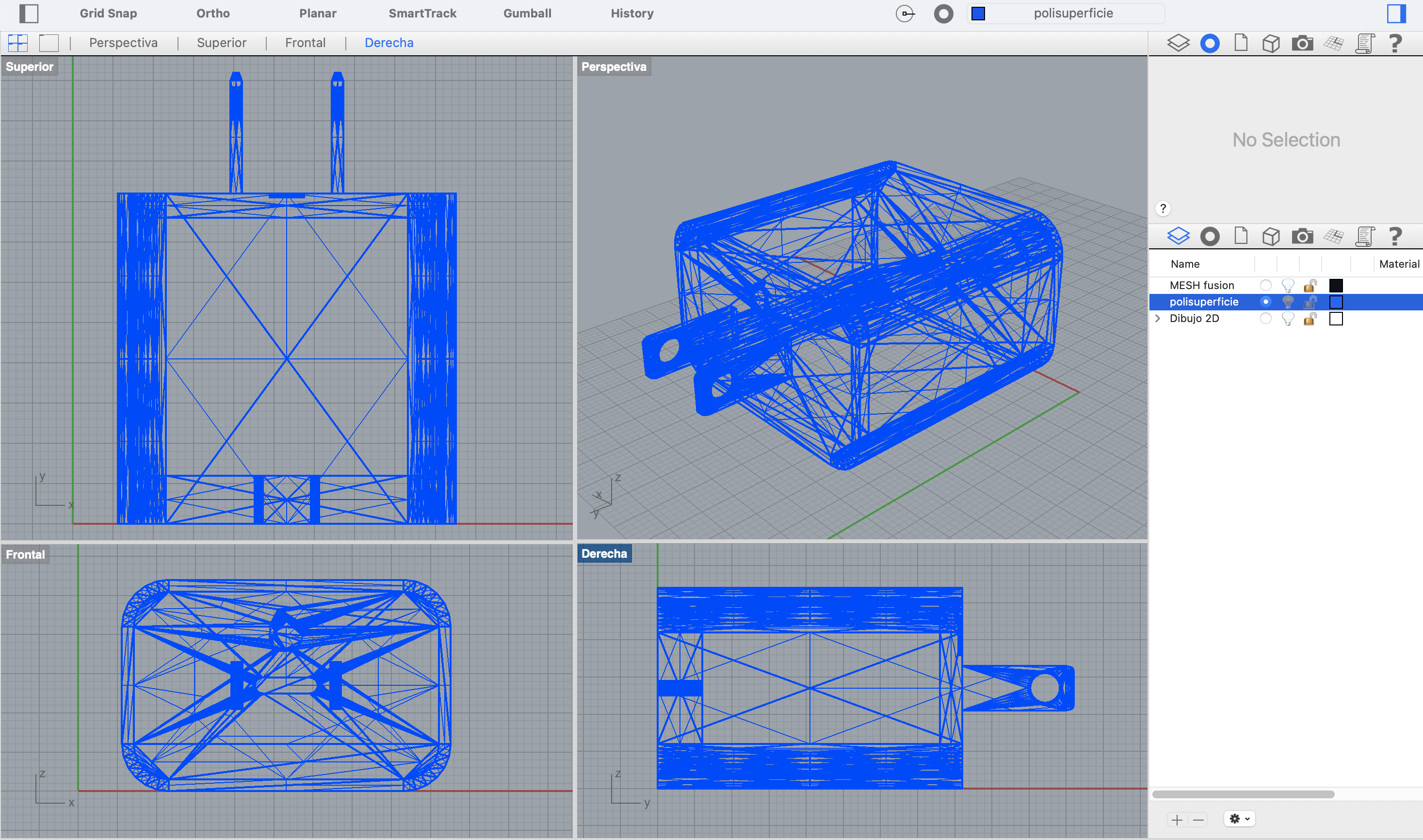Toggle the left sidebar panel icon
This screenshot has width=1423, height=840.
tap(28, 14)
